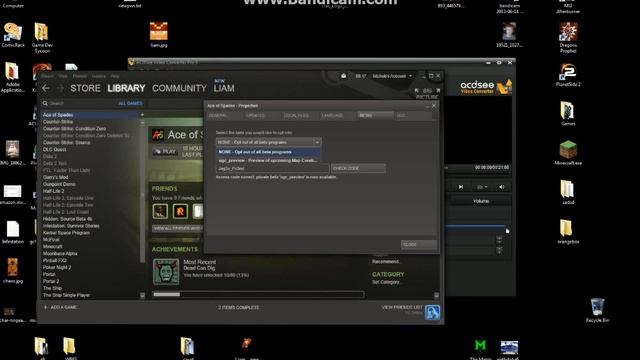This screenshot has width=640, height=360.
Task: Select DLC Quest in library list
Action: click(54, 149)
